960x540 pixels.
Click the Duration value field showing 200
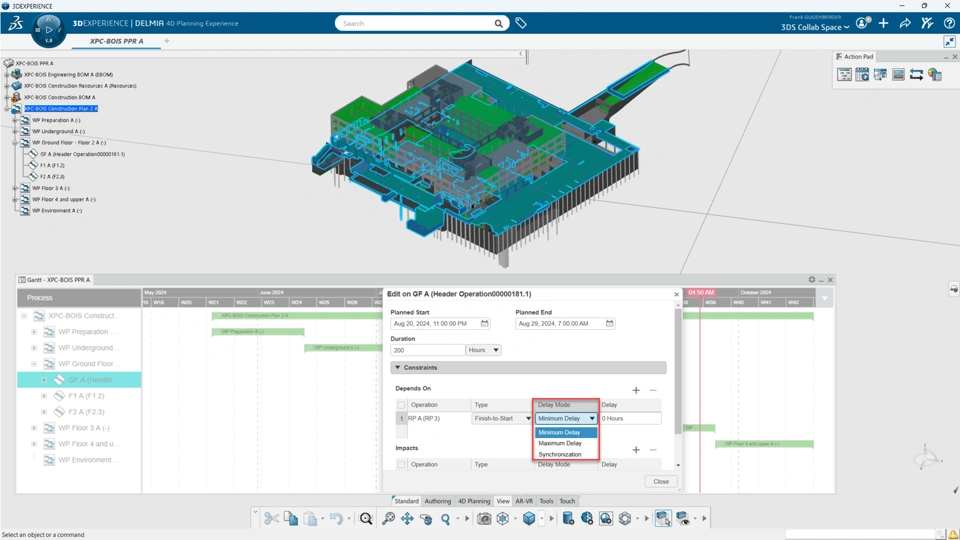point(427,350)
